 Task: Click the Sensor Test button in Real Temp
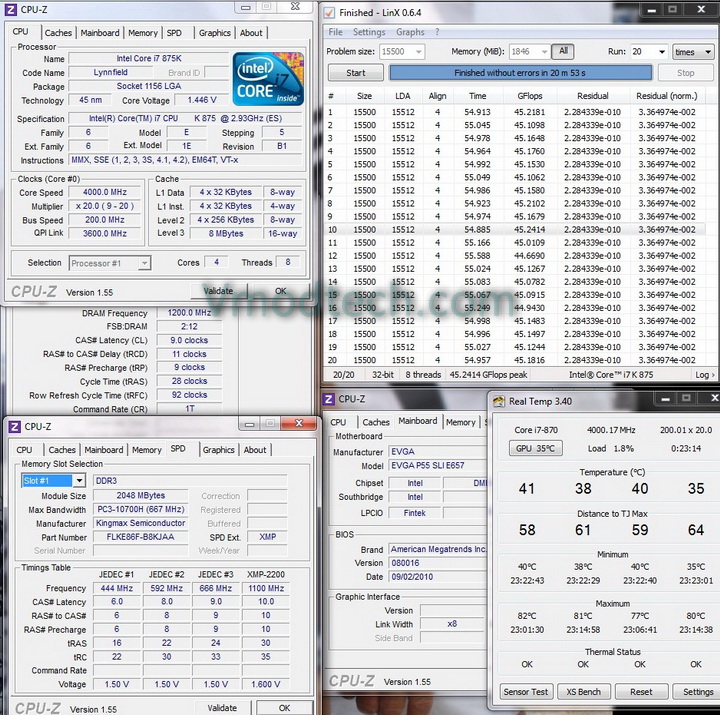point(525,692)
